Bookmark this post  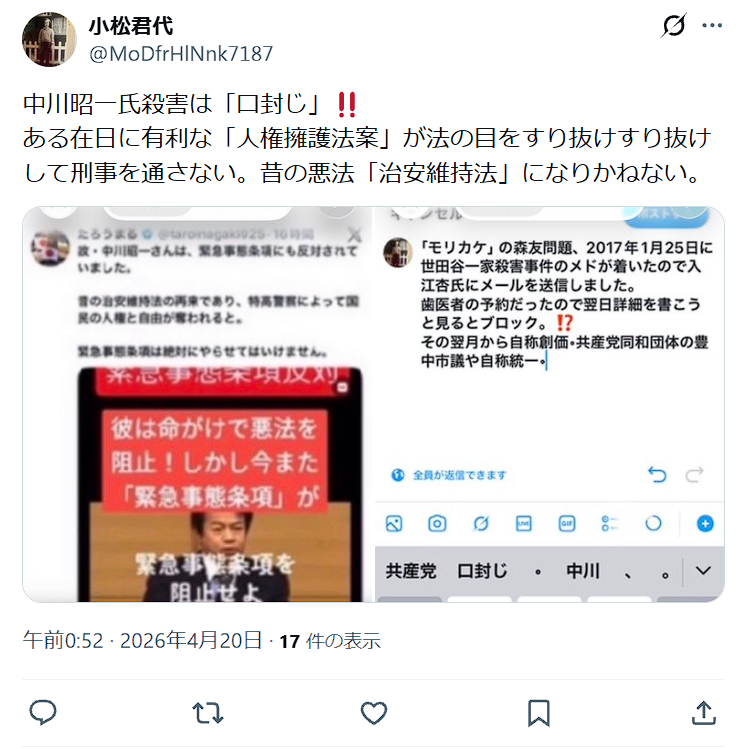tap(539, 713)
